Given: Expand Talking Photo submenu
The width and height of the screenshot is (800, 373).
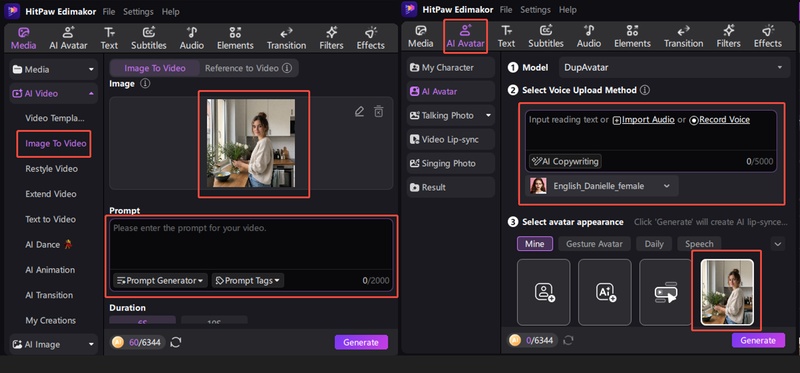Looking at the screenshot, I should click(x=488, y=116).
